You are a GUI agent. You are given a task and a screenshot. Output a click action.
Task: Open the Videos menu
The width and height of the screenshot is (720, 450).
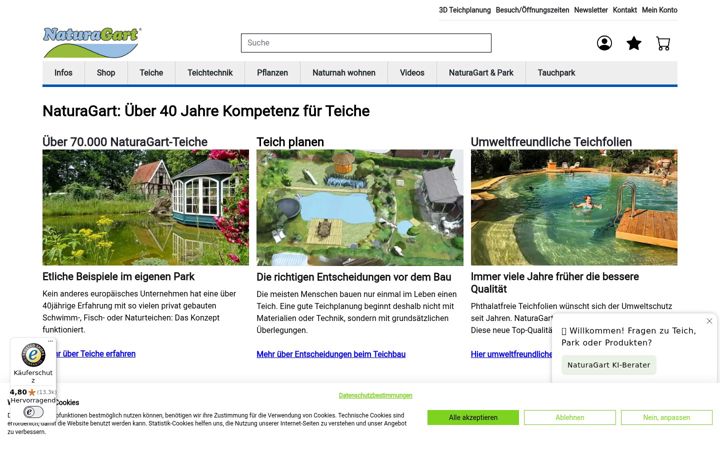412,73
